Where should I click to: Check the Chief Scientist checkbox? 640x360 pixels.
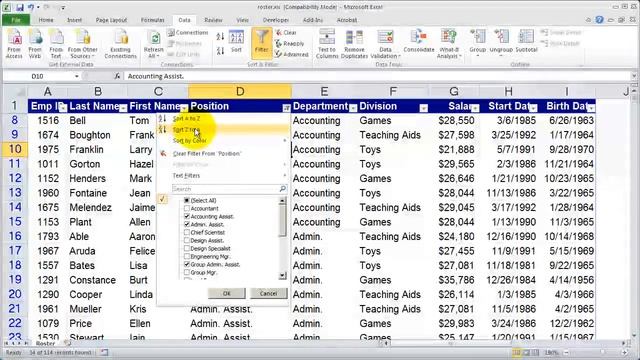coord(187,232)
